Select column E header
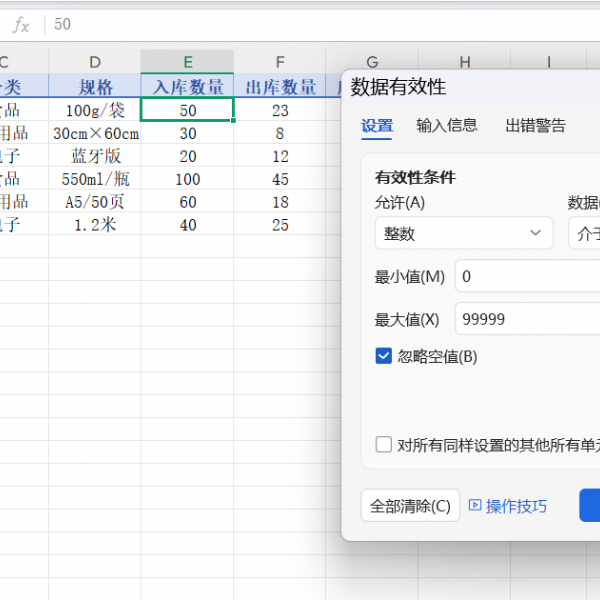Image resolution: width=600 pixels, height=600 pixels. 187,62
